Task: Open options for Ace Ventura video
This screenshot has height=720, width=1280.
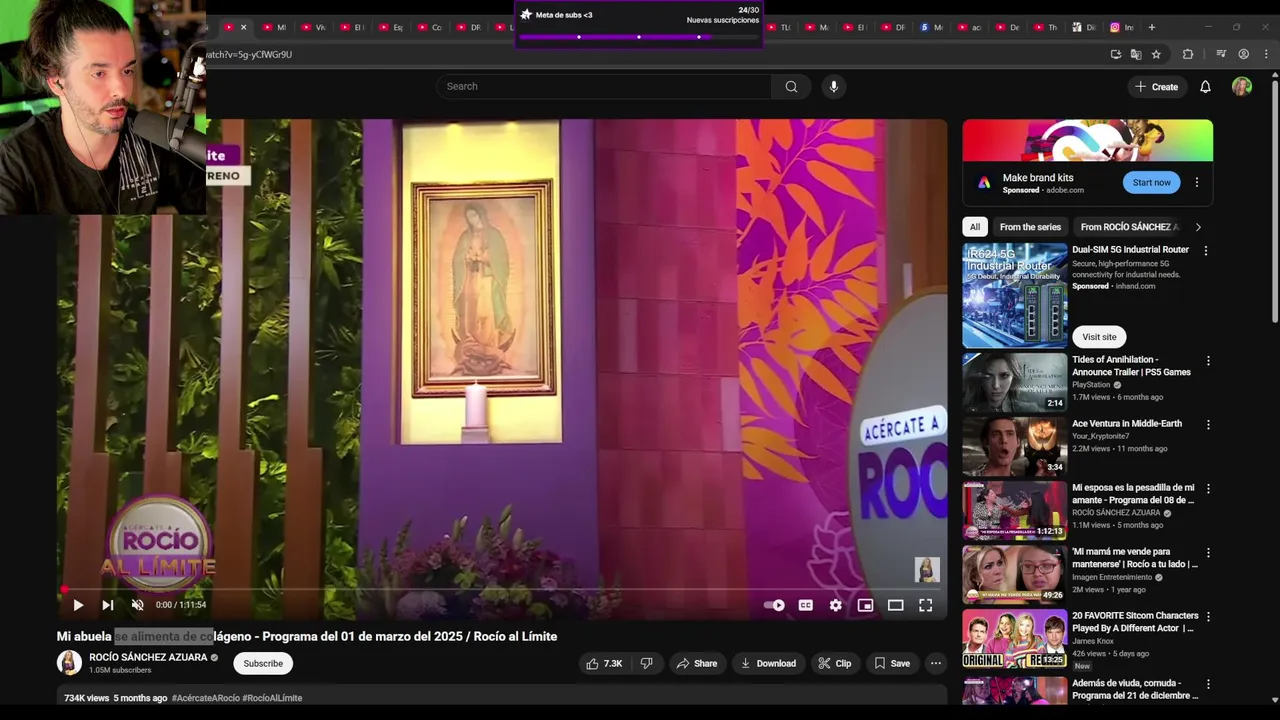Action: [1208, 425]
